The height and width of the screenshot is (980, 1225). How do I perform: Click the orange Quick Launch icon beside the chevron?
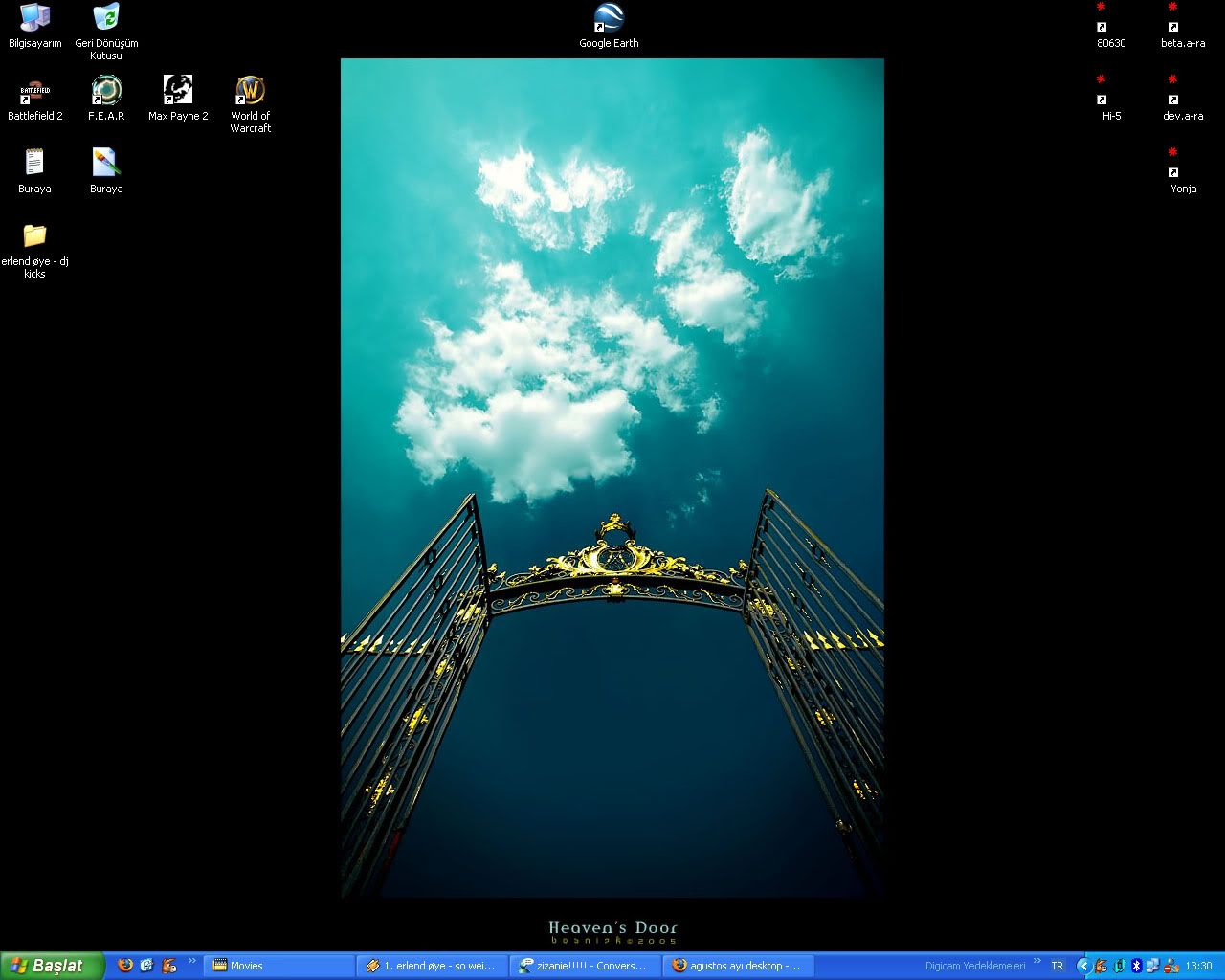[x=169, y=966]
